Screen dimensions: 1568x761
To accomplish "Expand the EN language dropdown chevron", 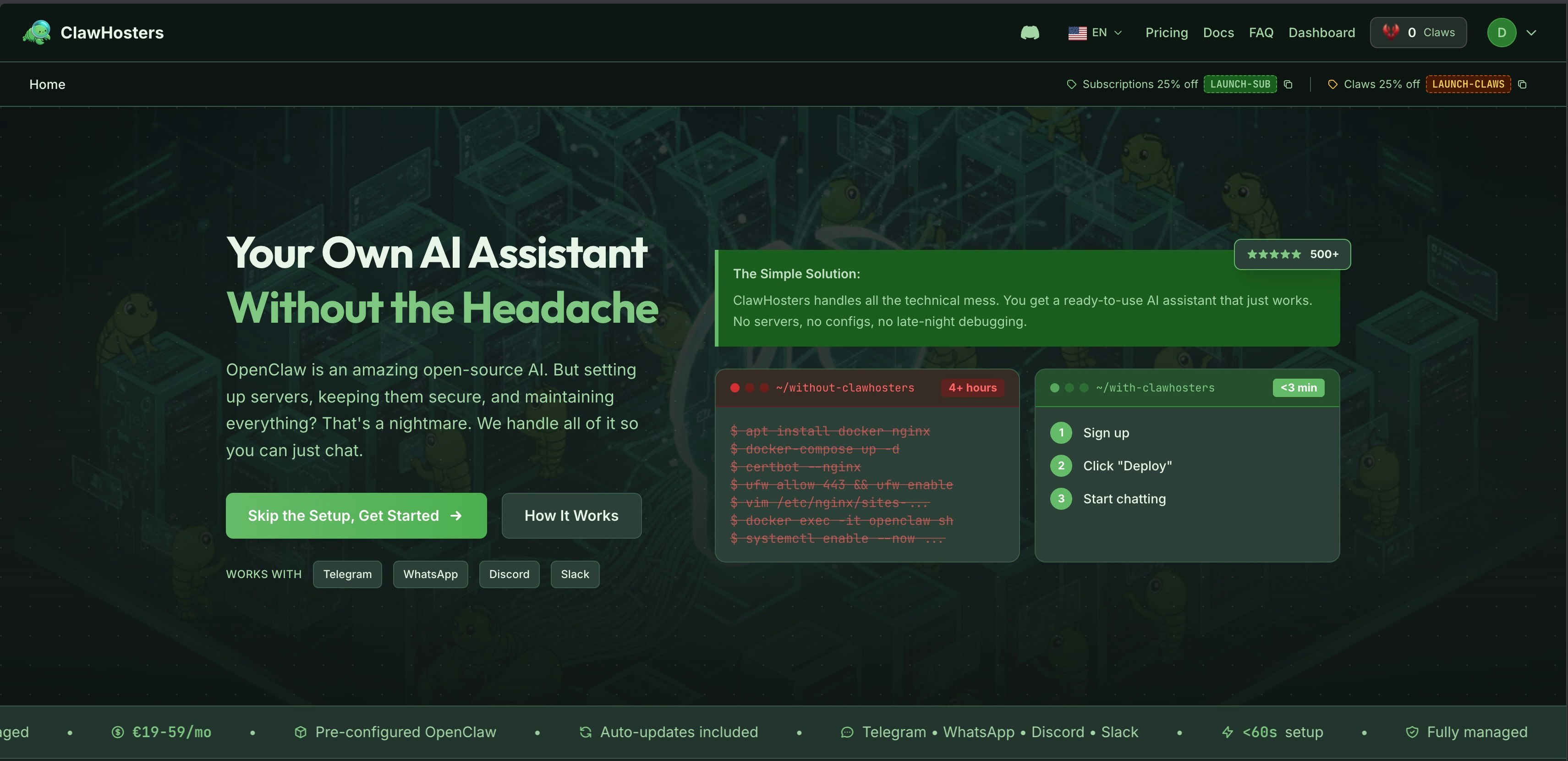I will [x=1118, y=33].
